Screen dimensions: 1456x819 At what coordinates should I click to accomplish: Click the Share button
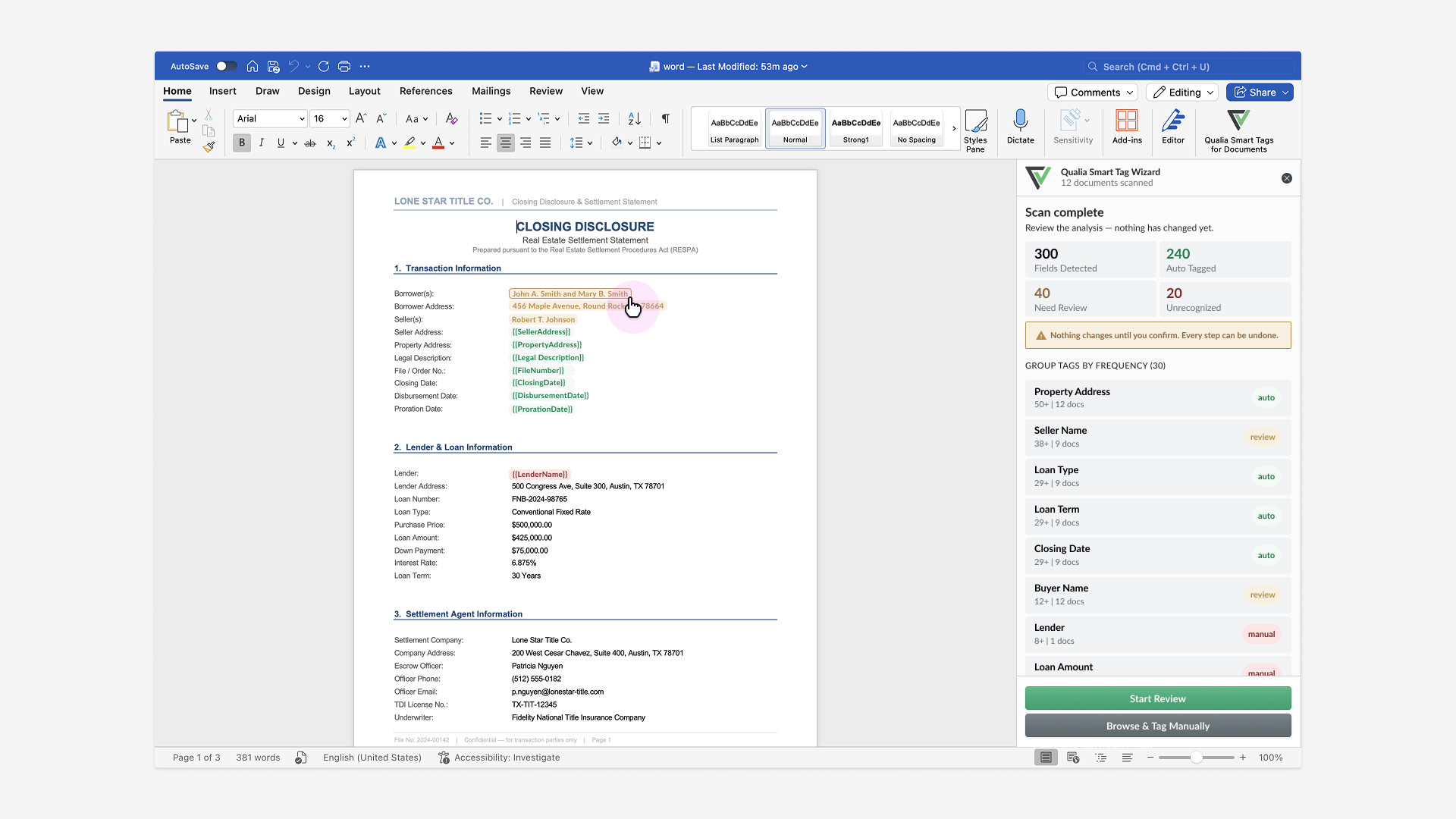[x=1260, y=93]
